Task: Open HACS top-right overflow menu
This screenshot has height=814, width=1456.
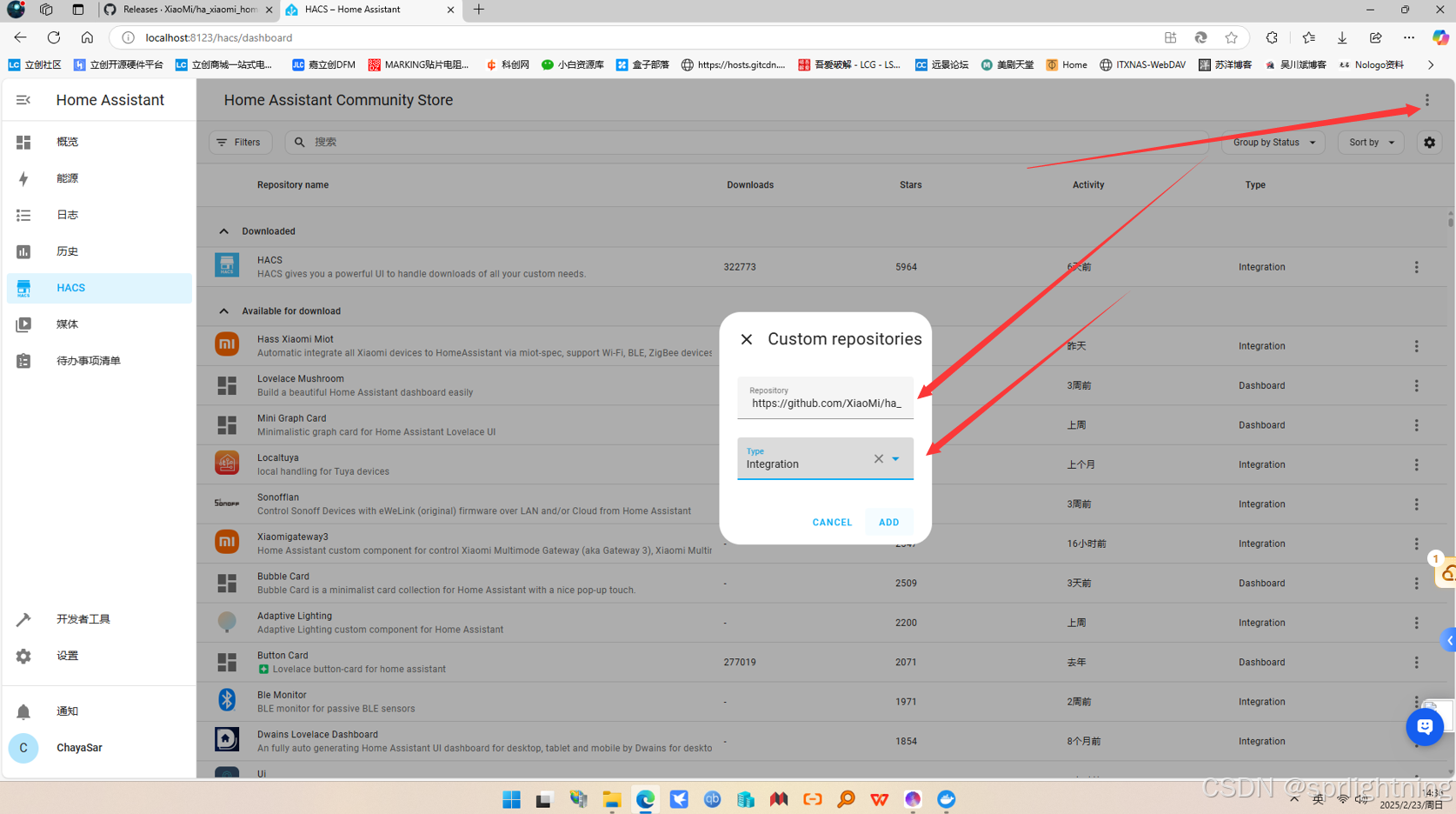Action: pyautogui.click(x=1427, y=100)
